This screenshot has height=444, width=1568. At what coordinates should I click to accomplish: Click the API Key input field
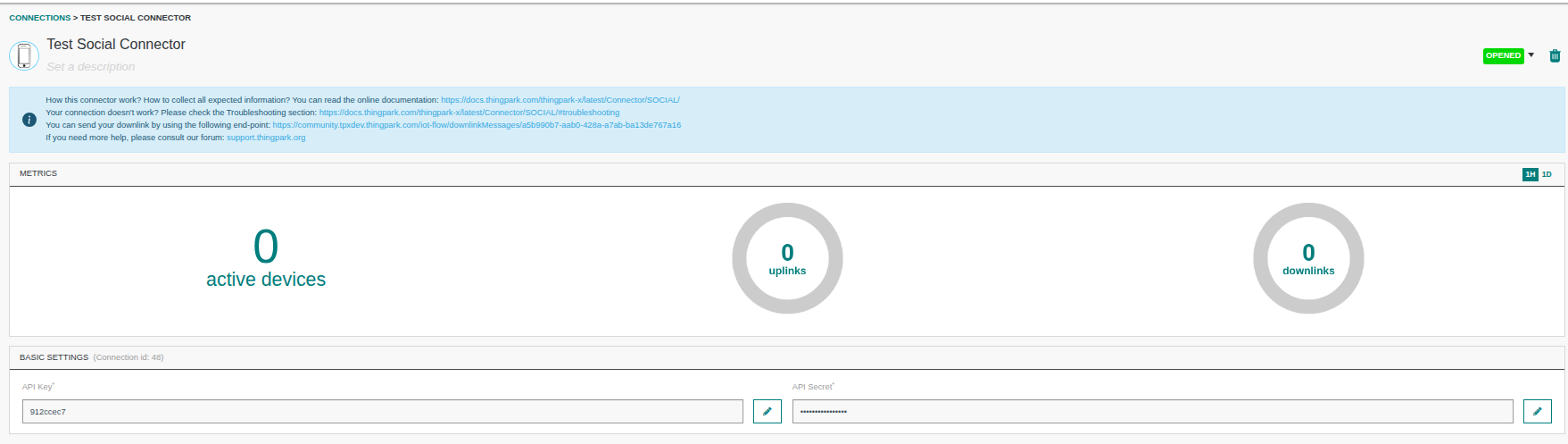382,411
